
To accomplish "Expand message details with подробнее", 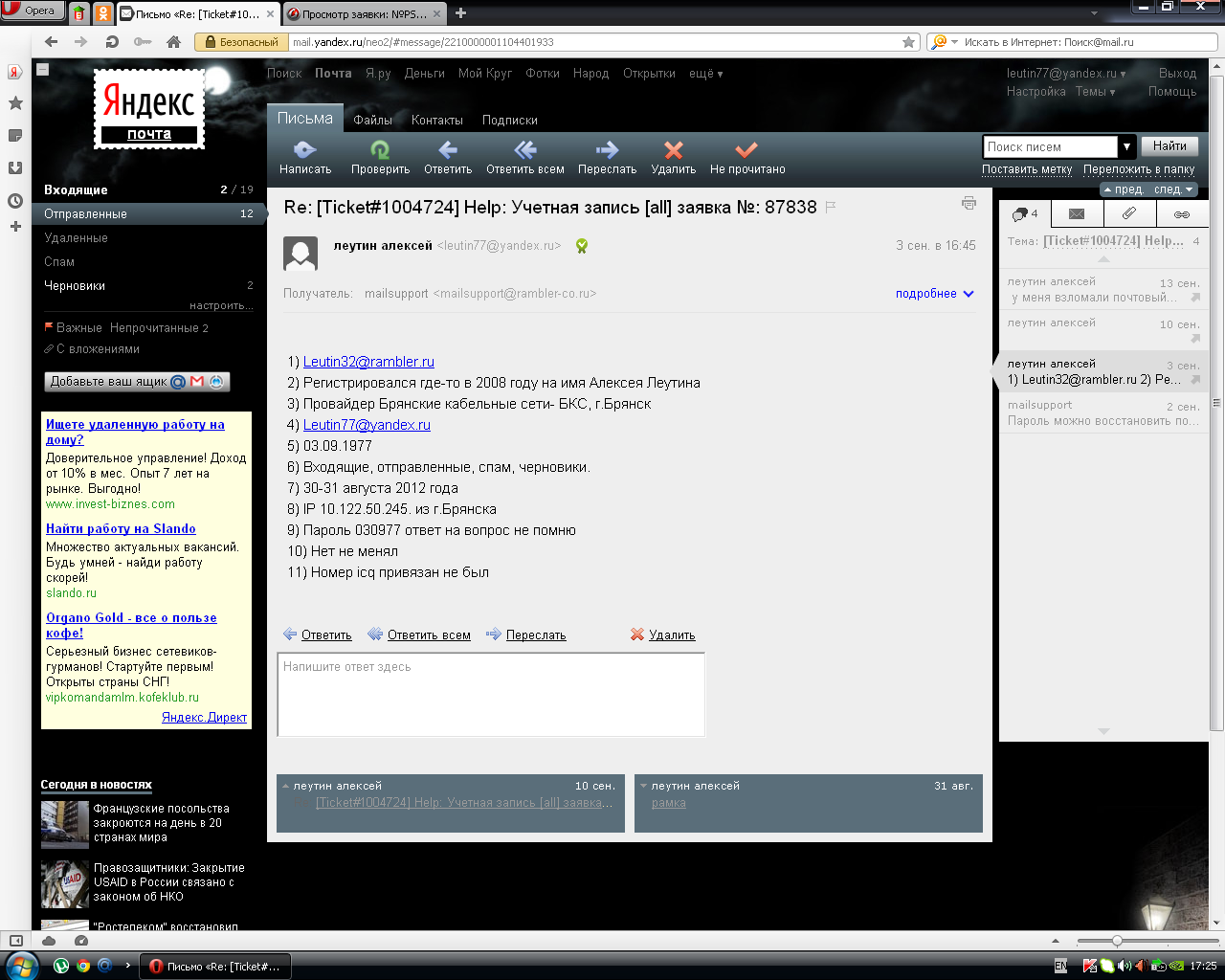I will [934, 294].
